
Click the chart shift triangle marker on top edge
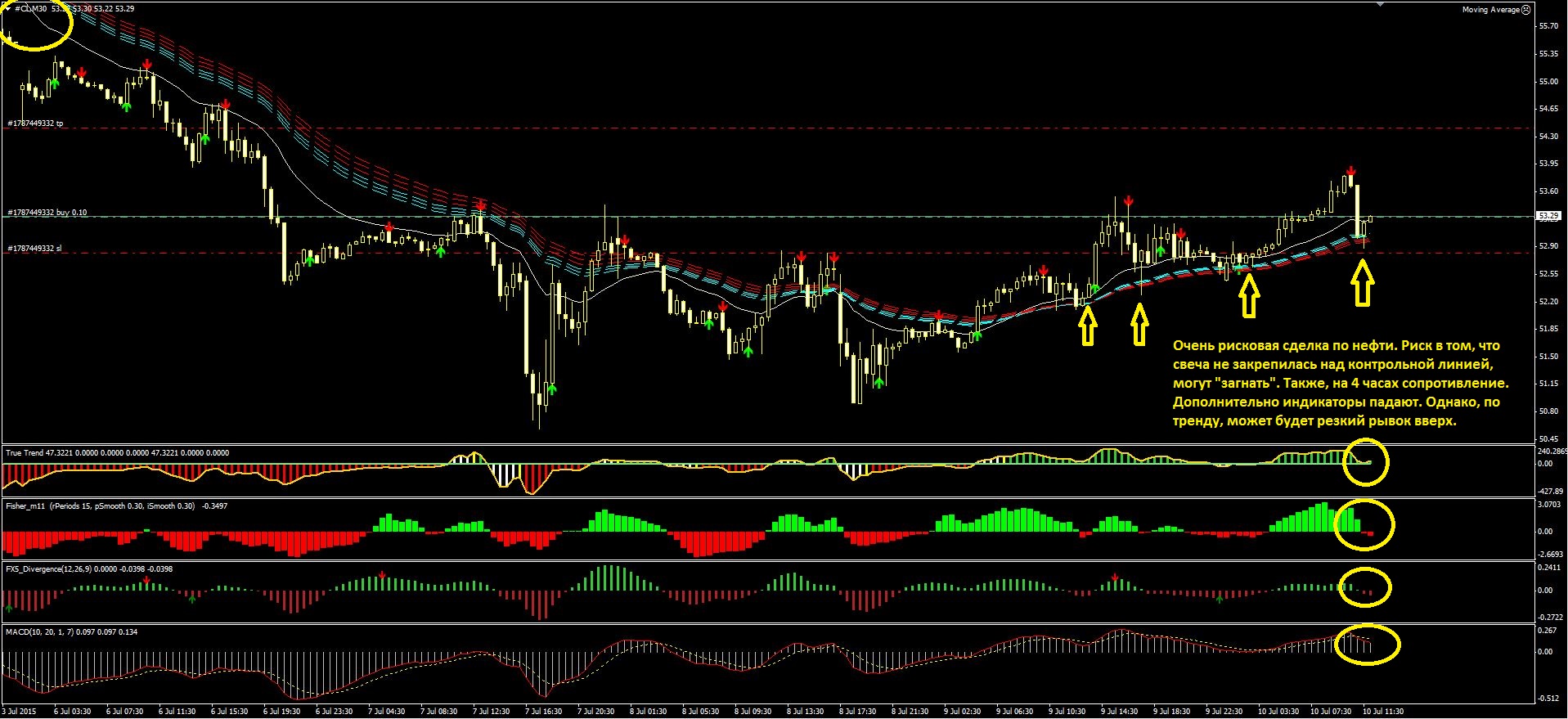coord(1382,5)
